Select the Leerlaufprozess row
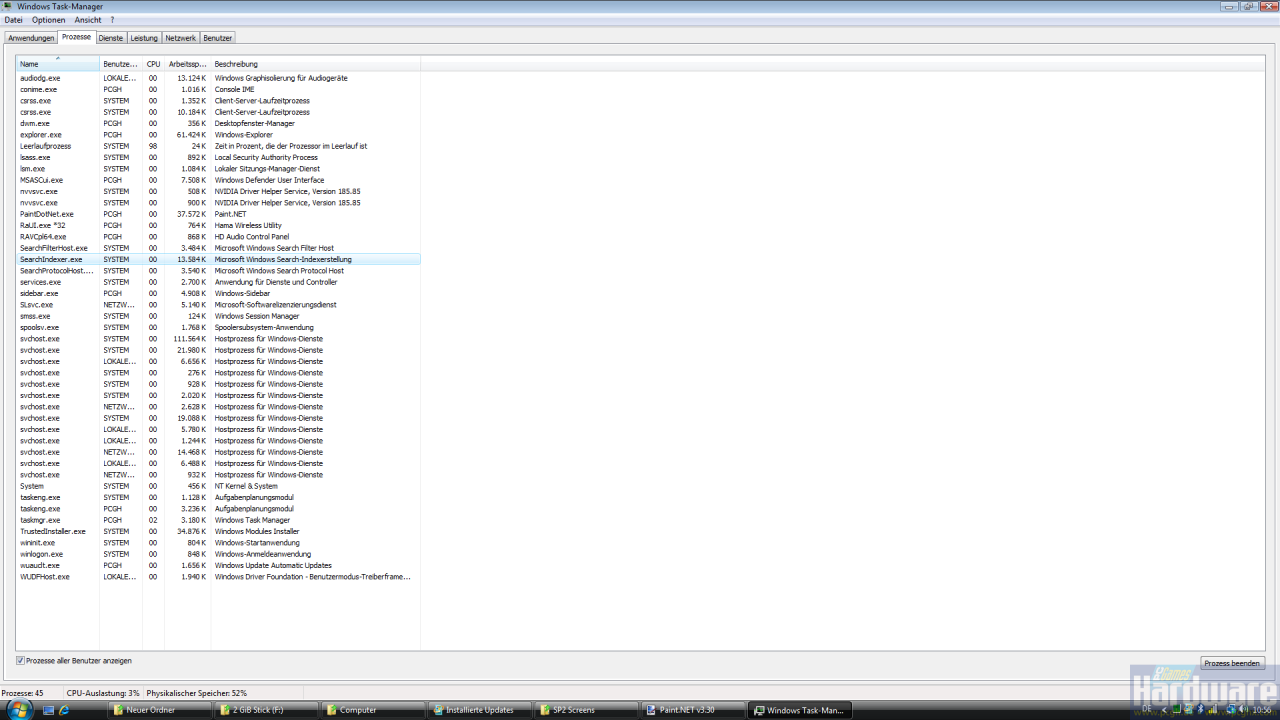The height and width of the screenshot is (720, 1280). coord(218,146)
